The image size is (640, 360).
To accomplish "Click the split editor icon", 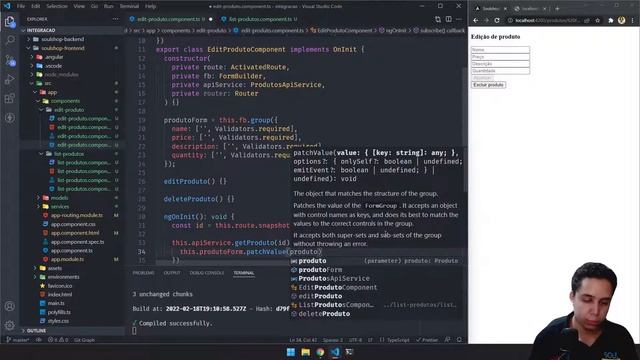I will [x=449, y=19].
